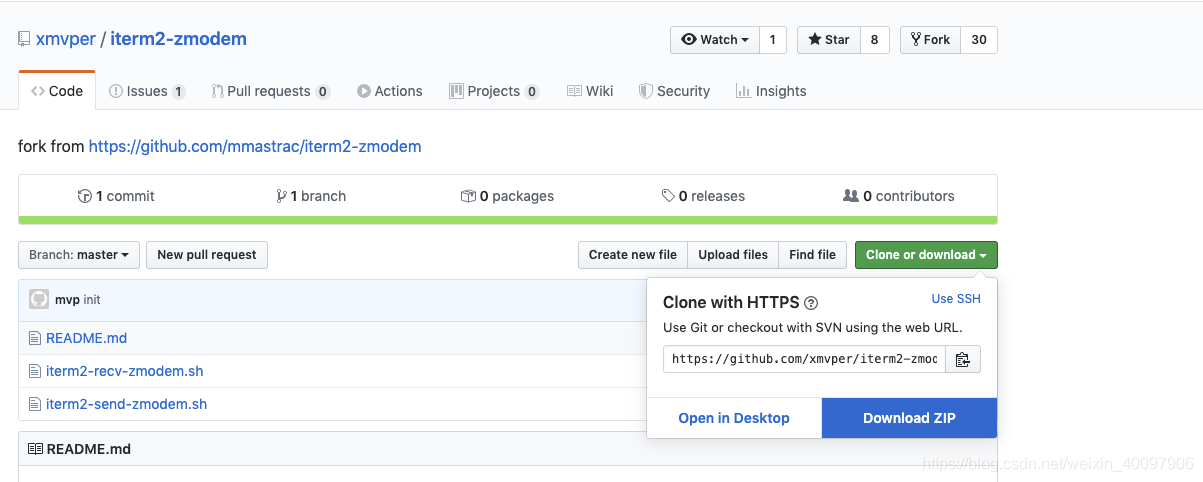This screenshot has height=482, width=1203.
Task: Click the file icon beside iterm2-send-zmodem.sh
Action: (36, 404)
